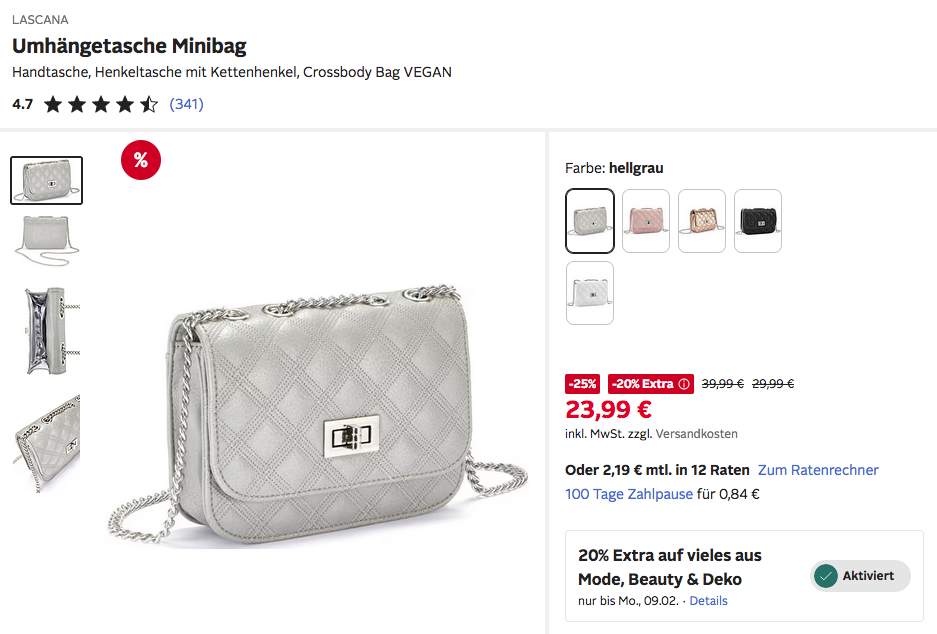Click the LASCANA brand name
The height and width of the screenshot is (634, 937).
click(40, 20)
